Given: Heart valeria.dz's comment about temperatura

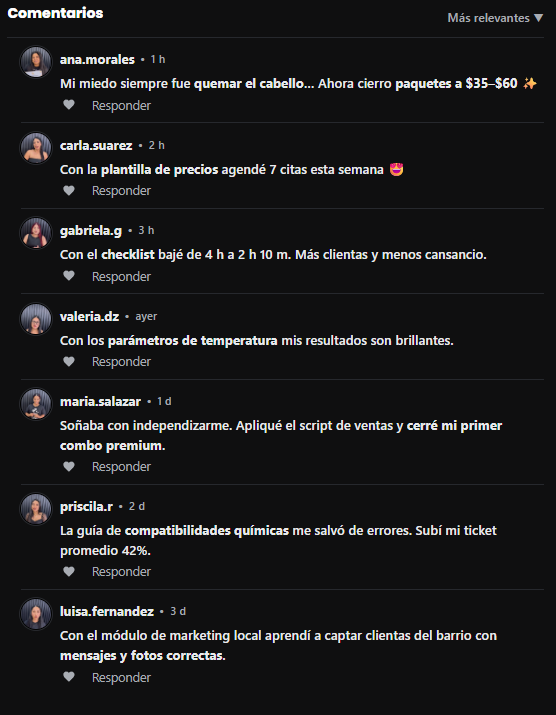Looking at the screenshot, I should [69, 362].
